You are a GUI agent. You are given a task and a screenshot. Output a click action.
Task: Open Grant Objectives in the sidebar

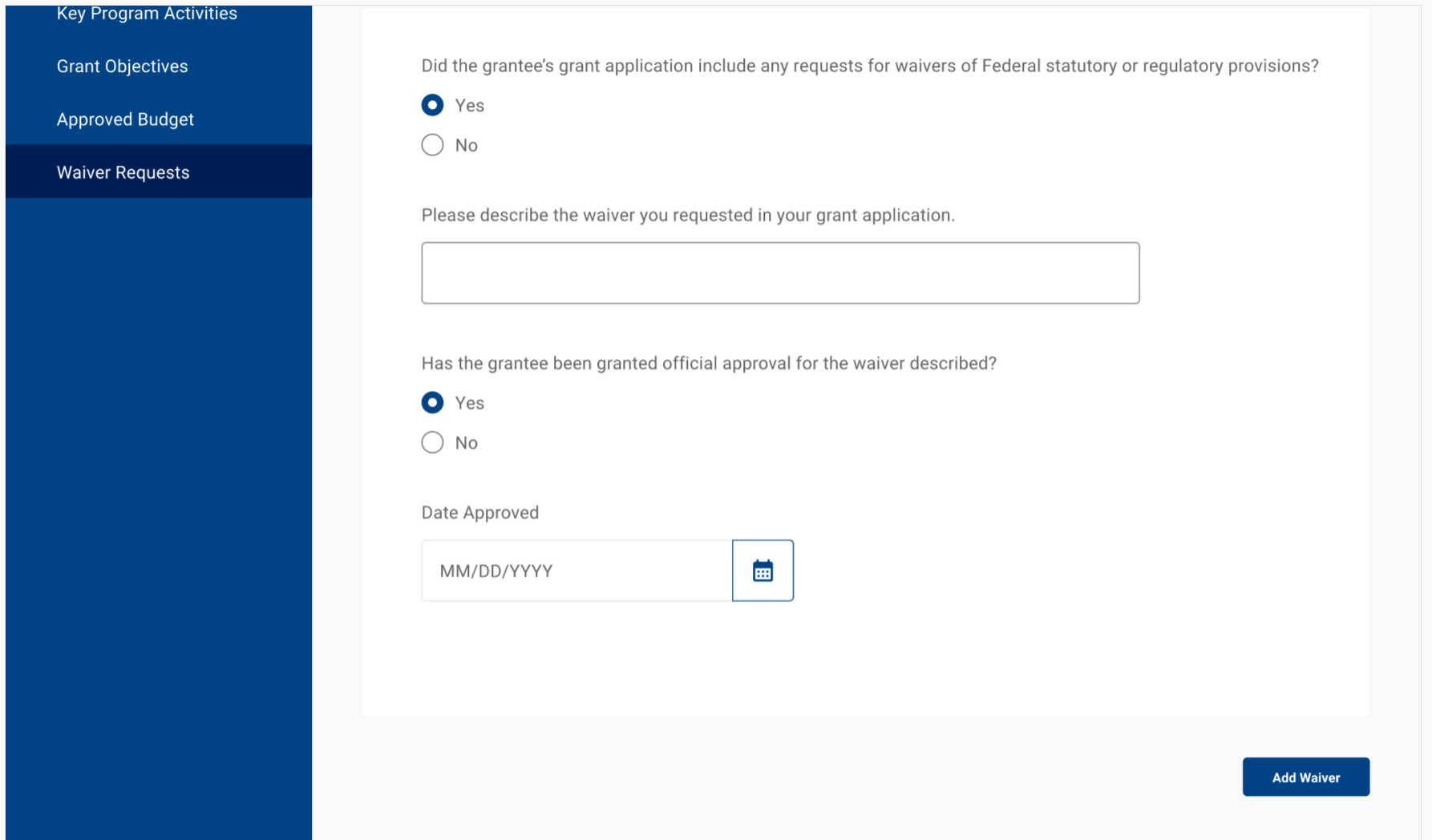(x=122, y=67)
